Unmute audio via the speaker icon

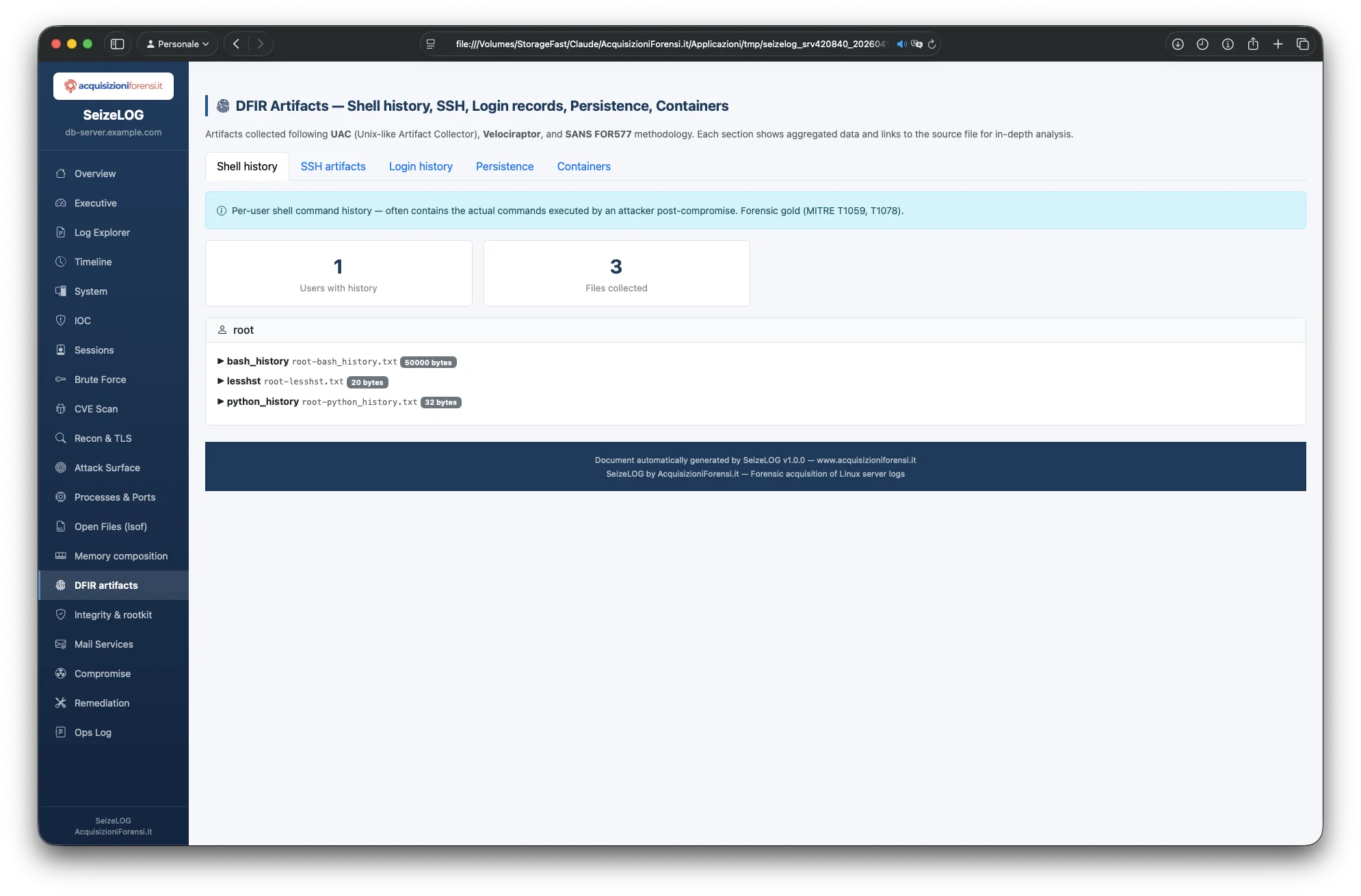pos(900,44)
